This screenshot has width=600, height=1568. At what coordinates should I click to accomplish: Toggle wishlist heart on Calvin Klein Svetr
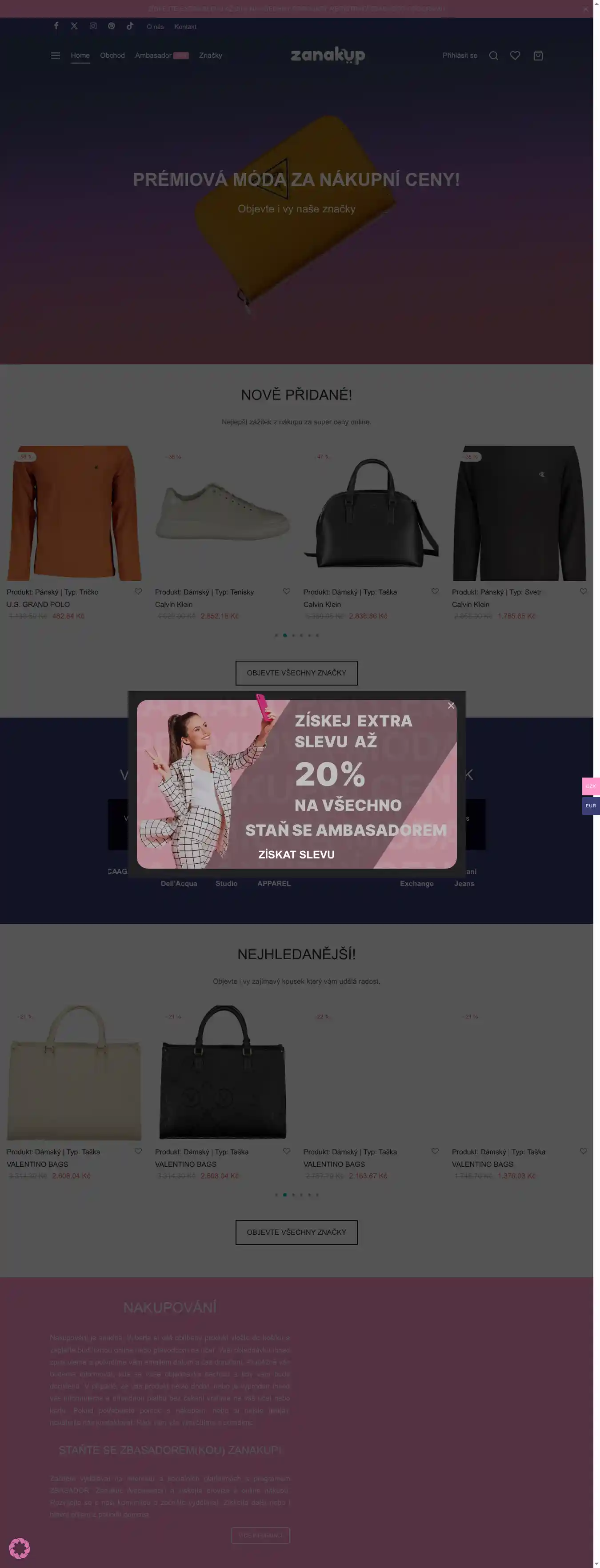click(x=583, y=591)
